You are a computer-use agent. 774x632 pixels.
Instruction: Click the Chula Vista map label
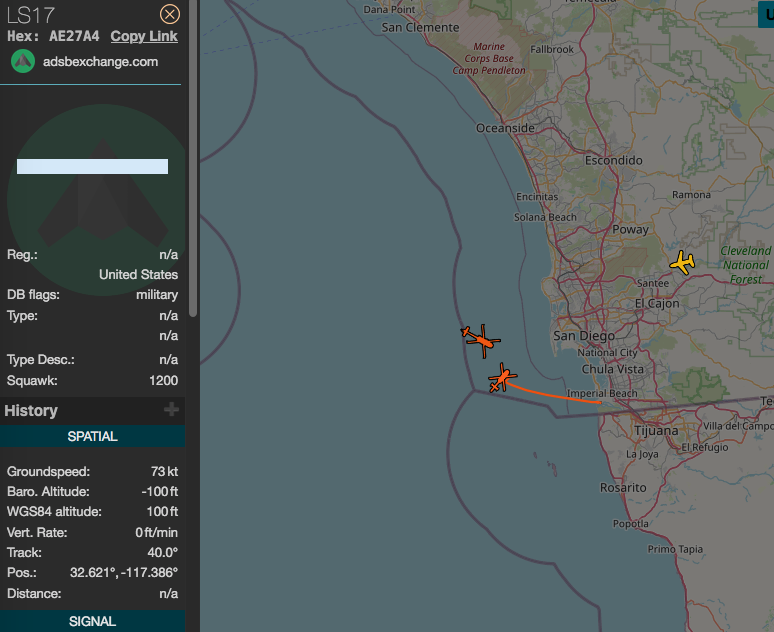[x=613, y=369]
